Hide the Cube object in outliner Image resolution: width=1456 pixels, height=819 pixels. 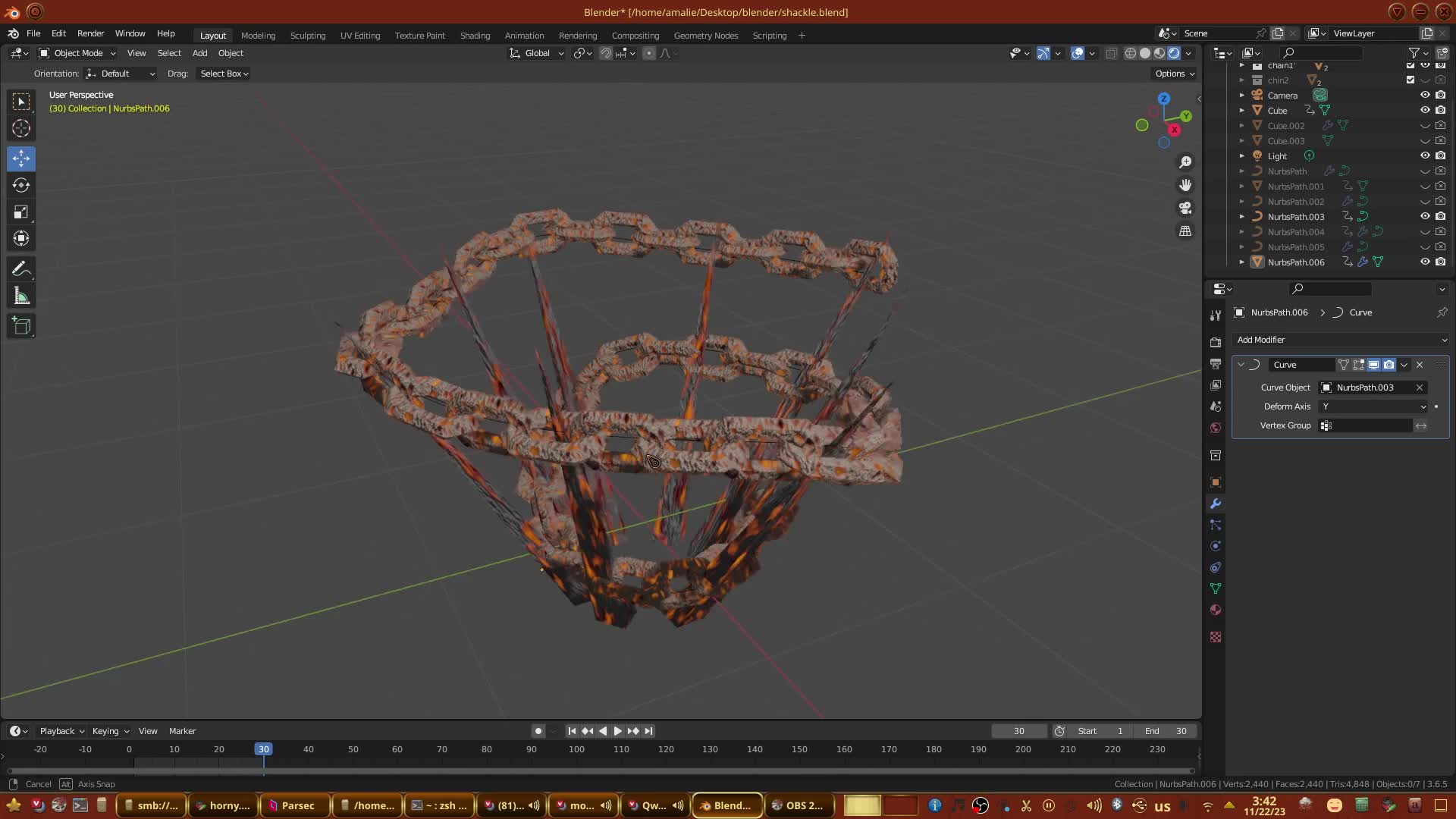(1425, 111)
